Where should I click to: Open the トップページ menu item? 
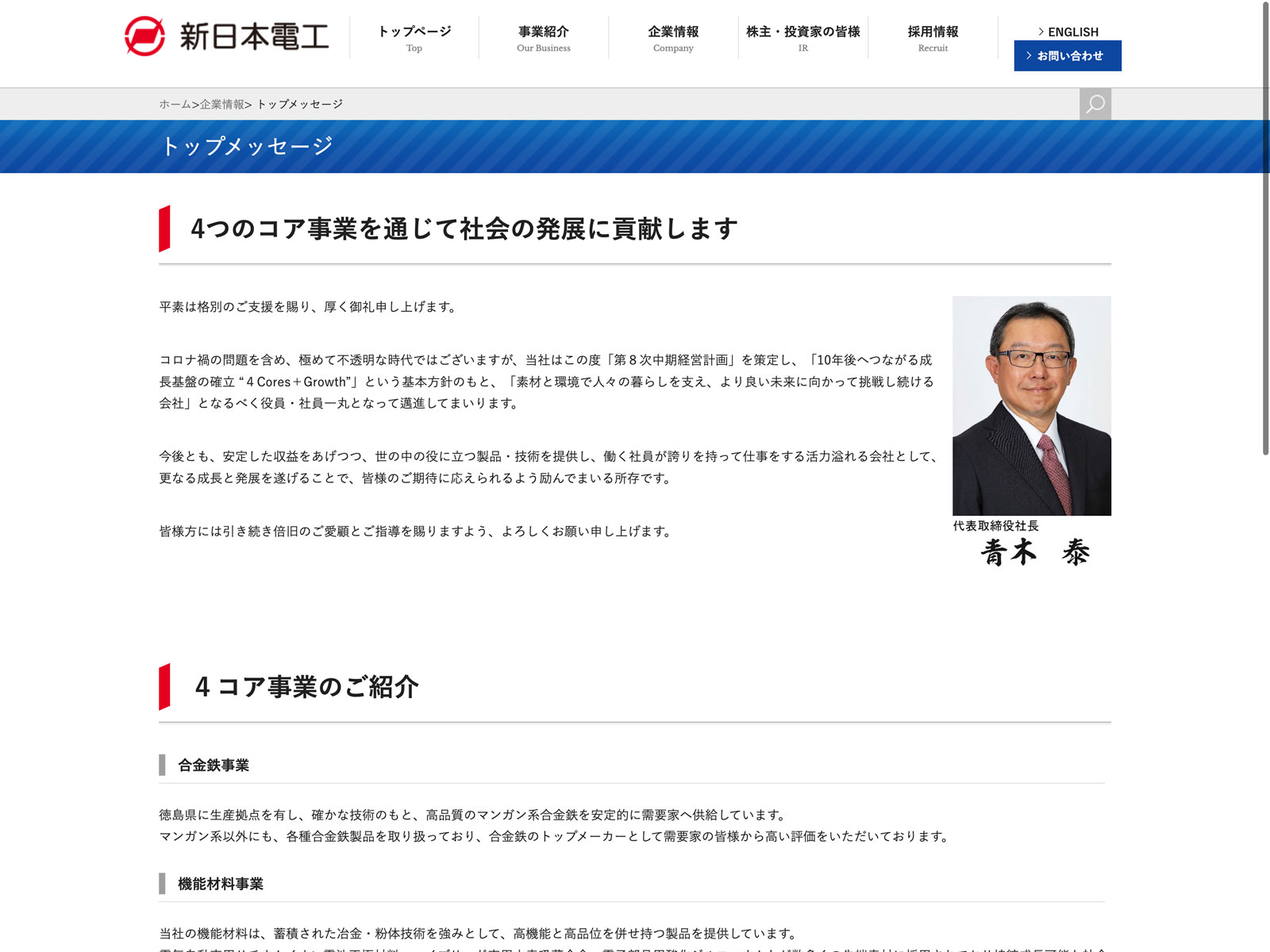(x=414, y=37)
